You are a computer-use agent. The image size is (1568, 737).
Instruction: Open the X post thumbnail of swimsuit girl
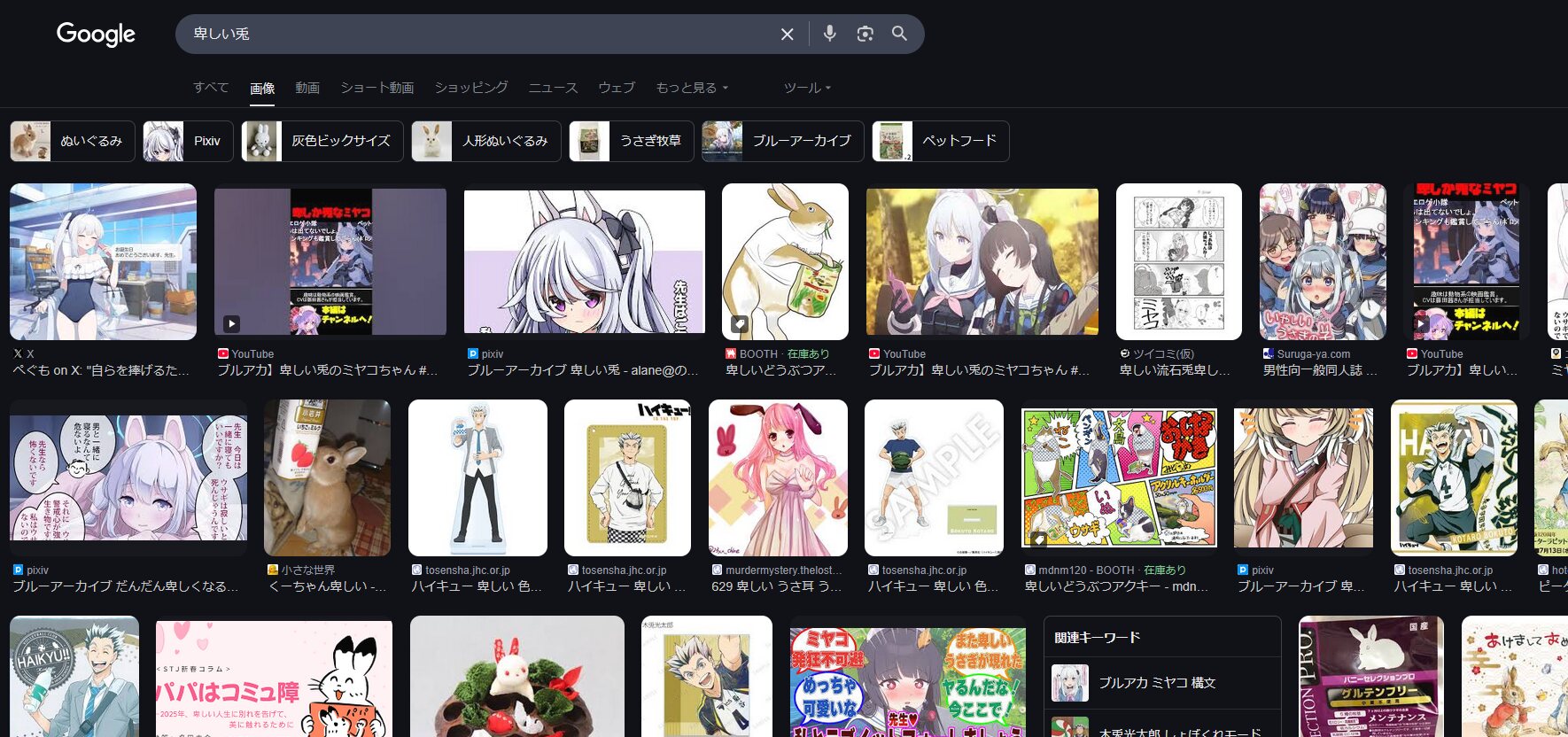103,261
